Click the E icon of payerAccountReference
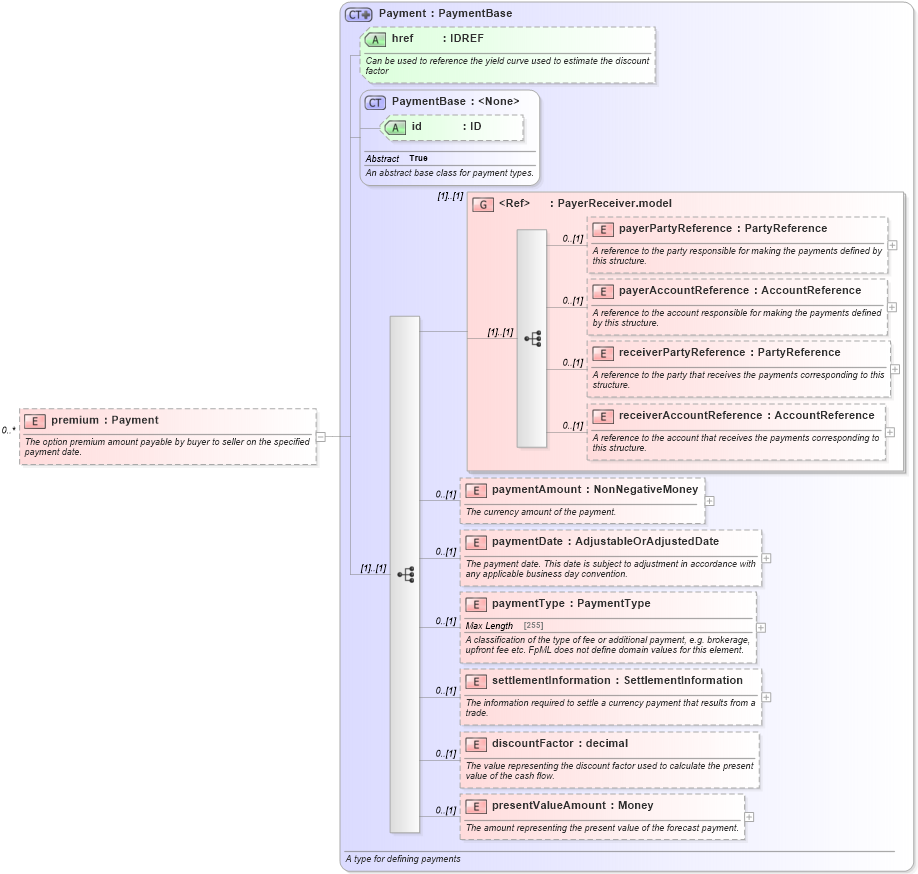The height and width of the screenshot is (874, 918). [x=603, y=292]
